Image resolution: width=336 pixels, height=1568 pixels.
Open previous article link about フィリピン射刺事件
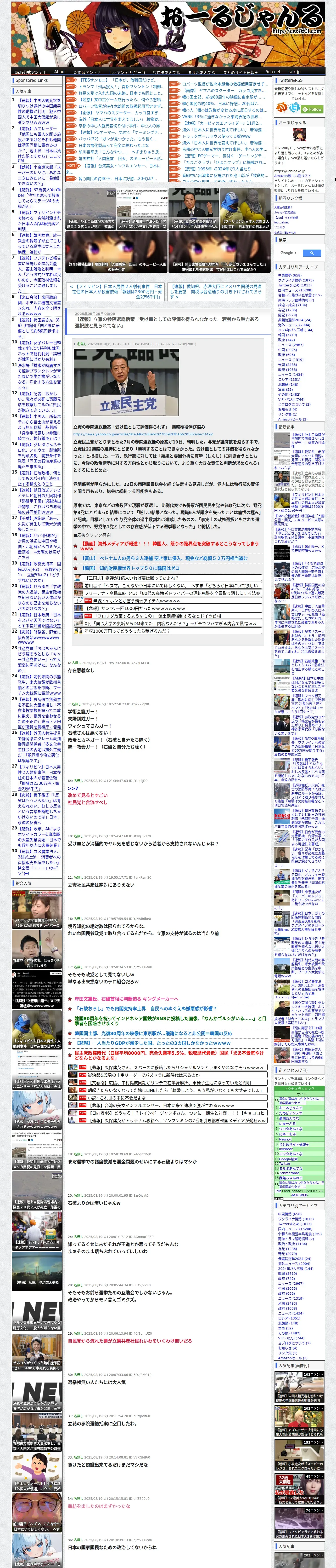click(x=116, y=292)
